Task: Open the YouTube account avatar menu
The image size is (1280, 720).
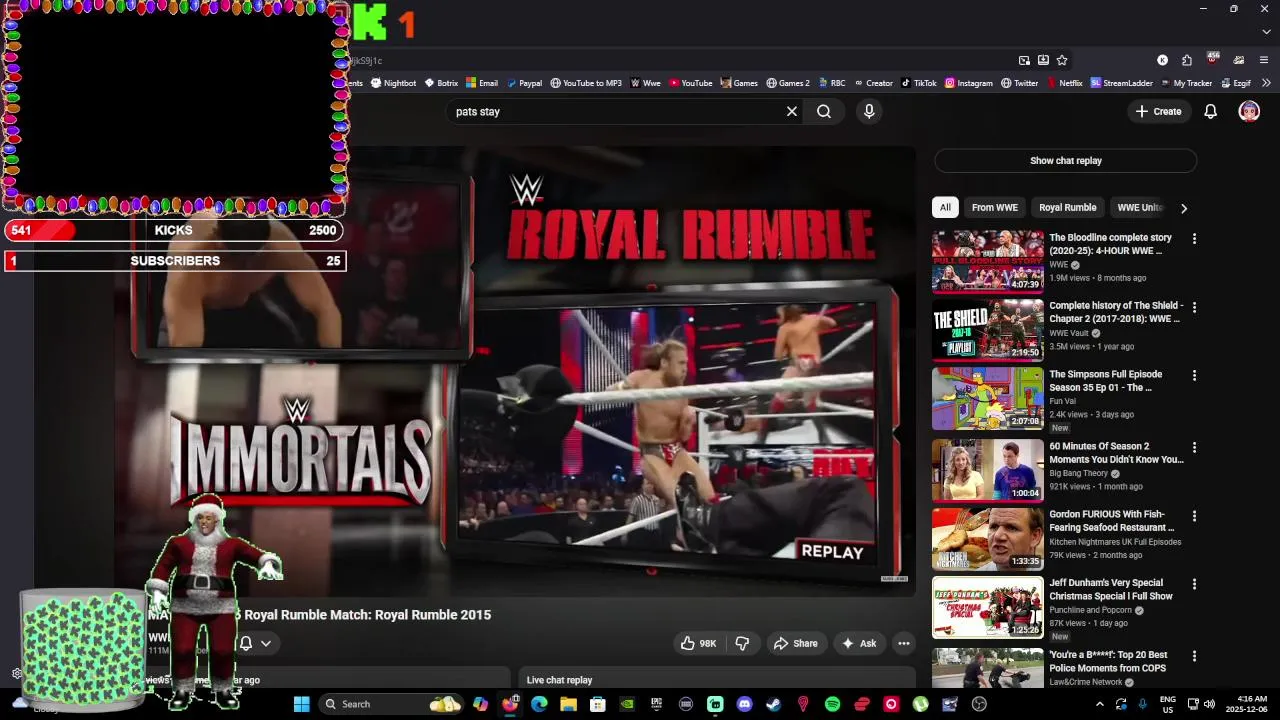Action: (x=1249, y=112)
